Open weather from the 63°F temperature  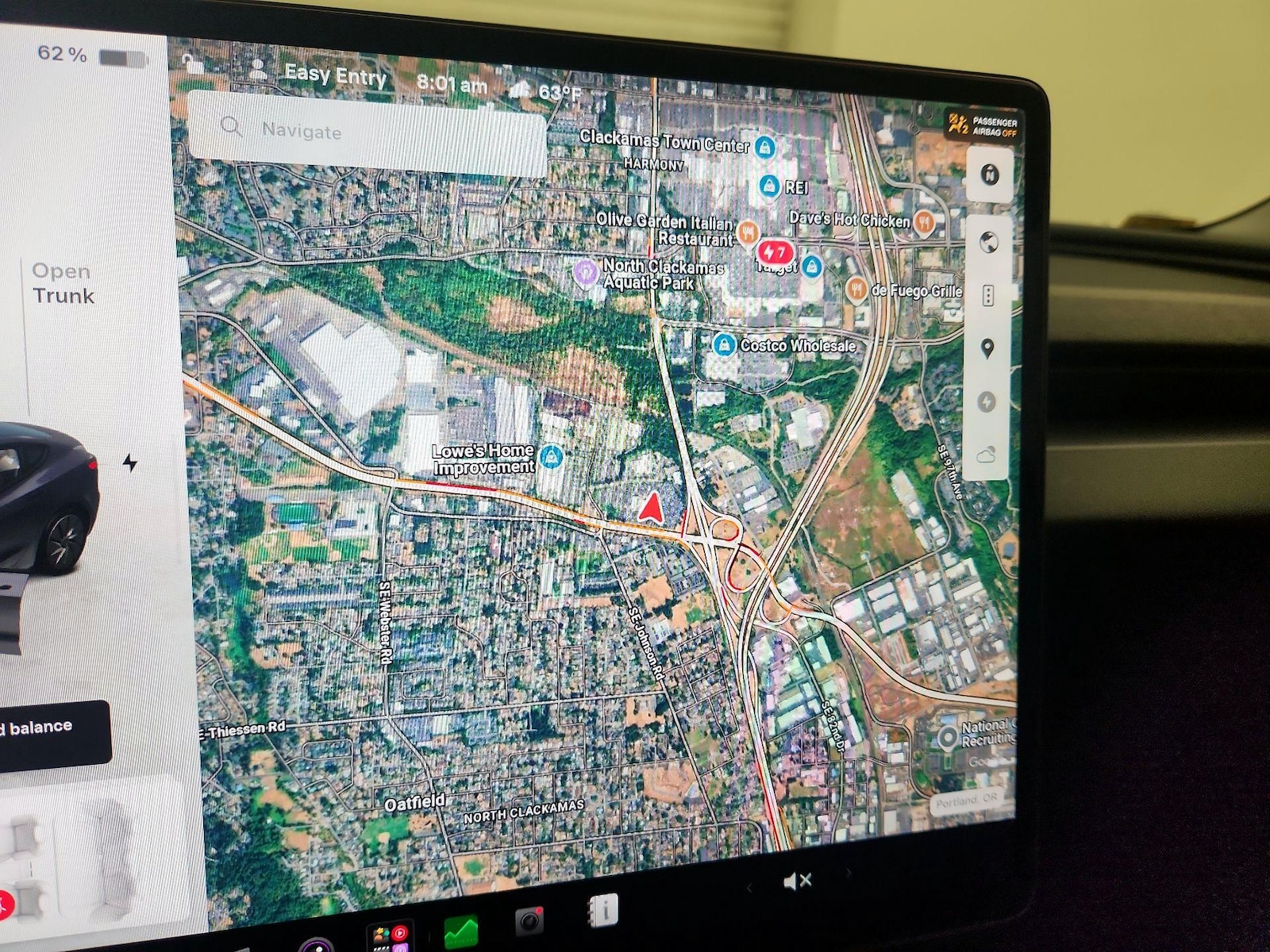560,93
